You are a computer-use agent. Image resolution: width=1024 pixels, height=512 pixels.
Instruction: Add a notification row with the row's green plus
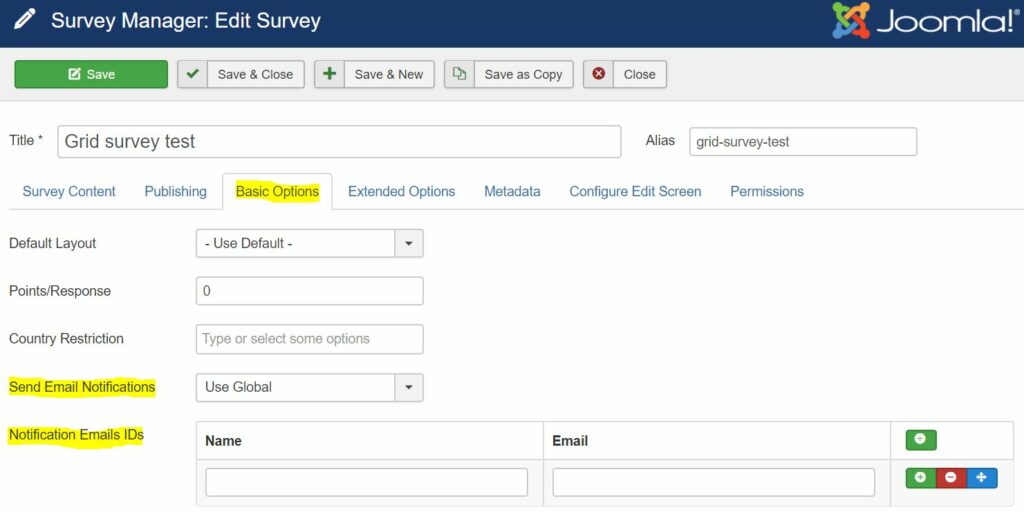(920, 478)
